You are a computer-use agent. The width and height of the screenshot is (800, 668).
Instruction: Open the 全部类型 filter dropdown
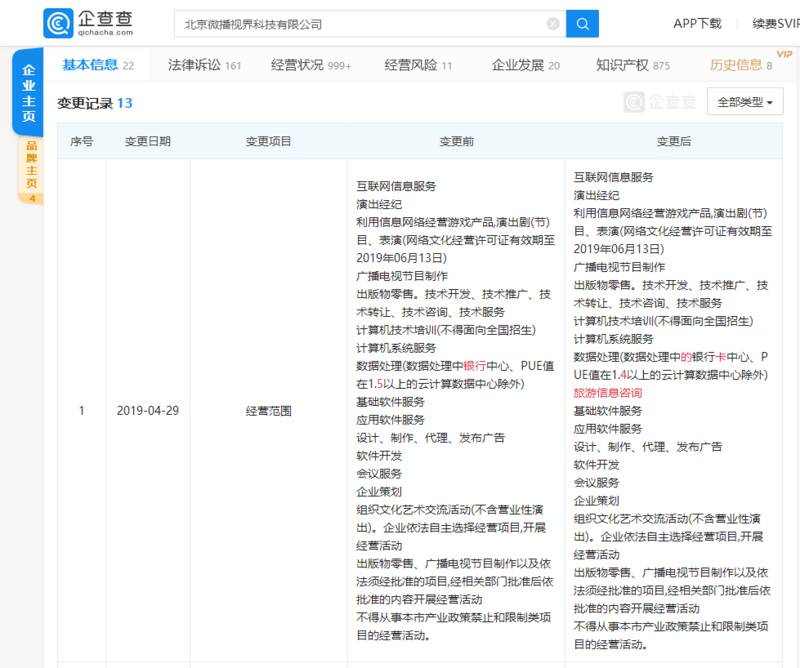click(x=745, y=101)
